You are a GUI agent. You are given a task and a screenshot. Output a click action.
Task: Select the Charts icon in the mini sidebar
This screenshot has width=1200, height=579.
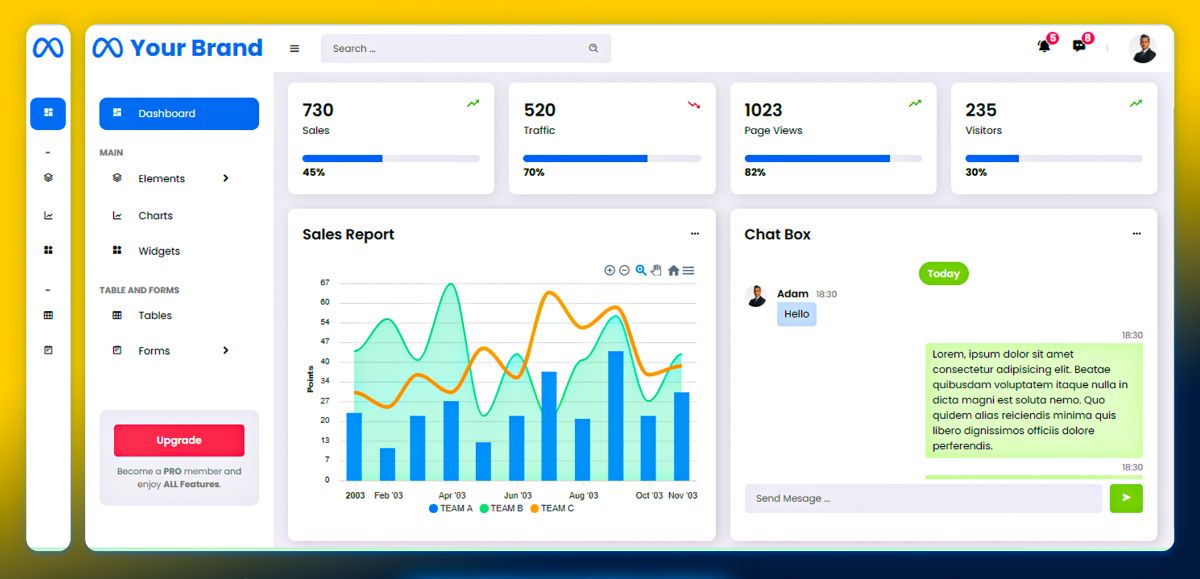[48, 214]
